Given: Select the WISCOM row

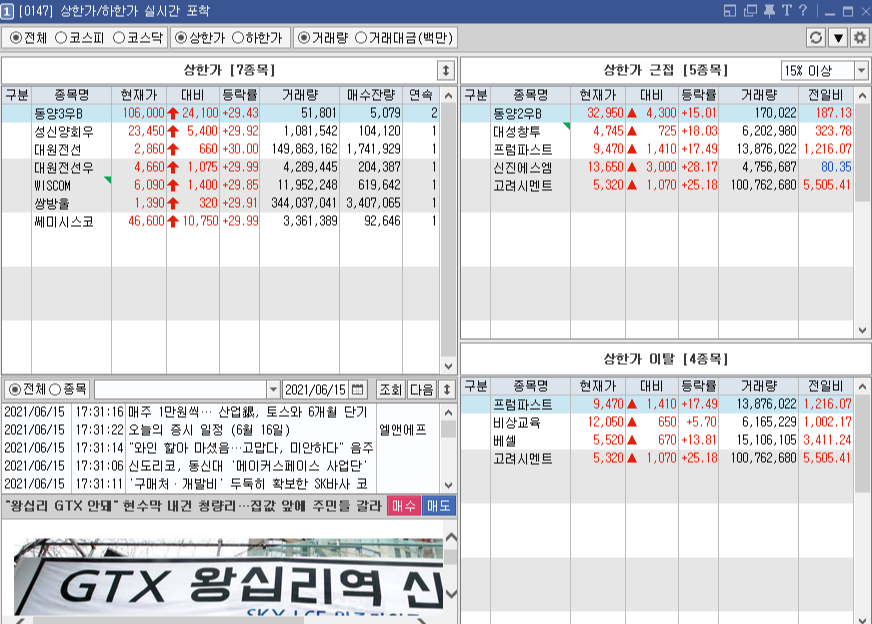Looking at the screenshot, I should point(220,185).
